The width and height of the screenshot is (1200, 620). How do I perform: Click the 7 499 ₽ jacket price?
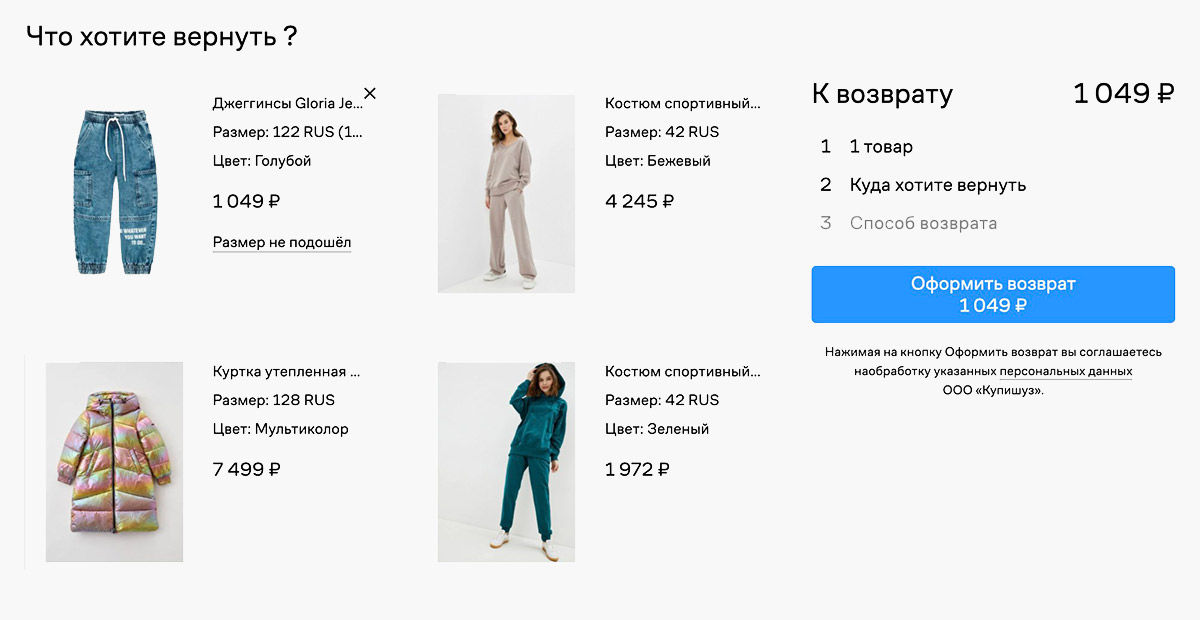click(x=247, y=469)
